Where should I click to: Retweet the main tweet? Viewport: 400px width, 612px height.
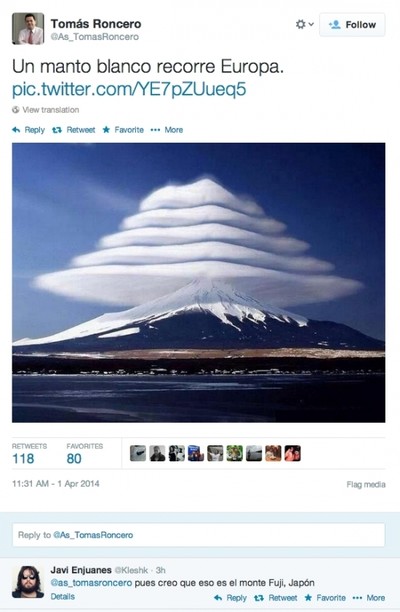pyautogui.click(x=74, y=130)
